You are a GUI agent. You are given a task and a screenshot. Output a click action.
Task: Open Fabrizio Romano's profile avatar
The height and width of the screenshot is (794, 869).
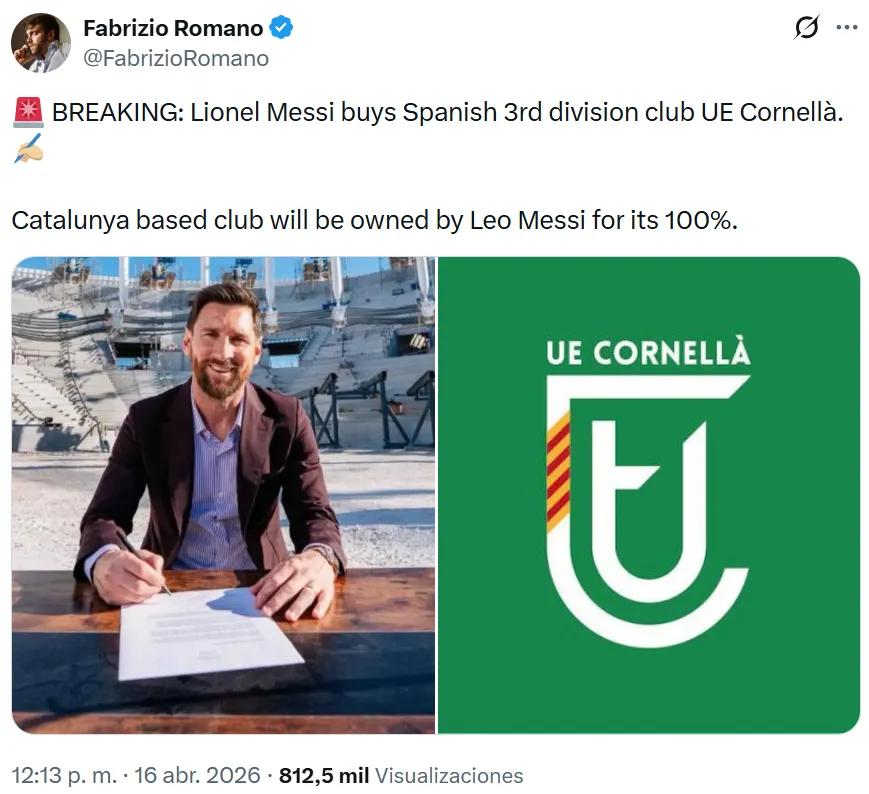coord(41,43)
